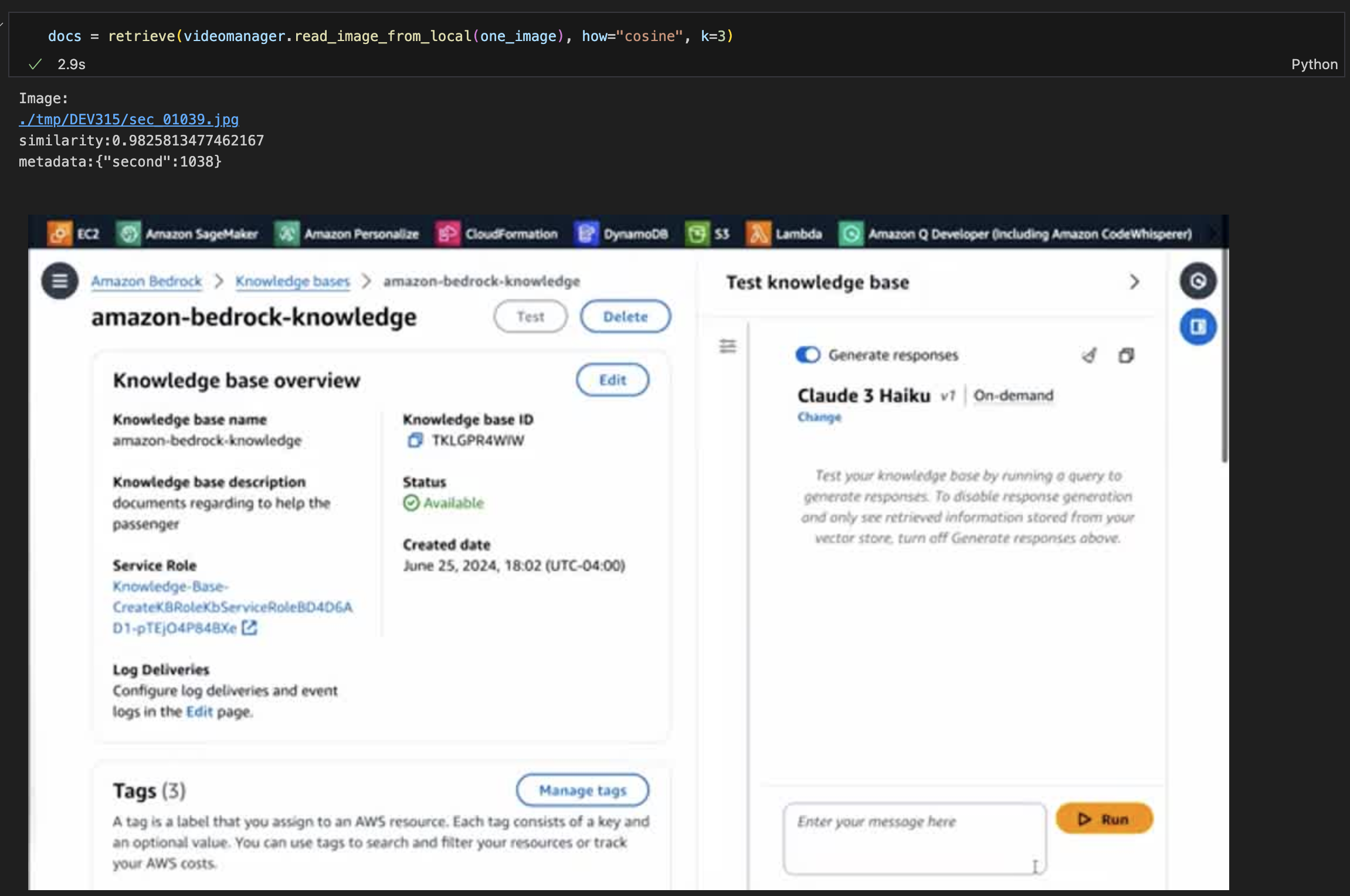Collapse the Test knowledge base panel

[x=1134, y=282]
